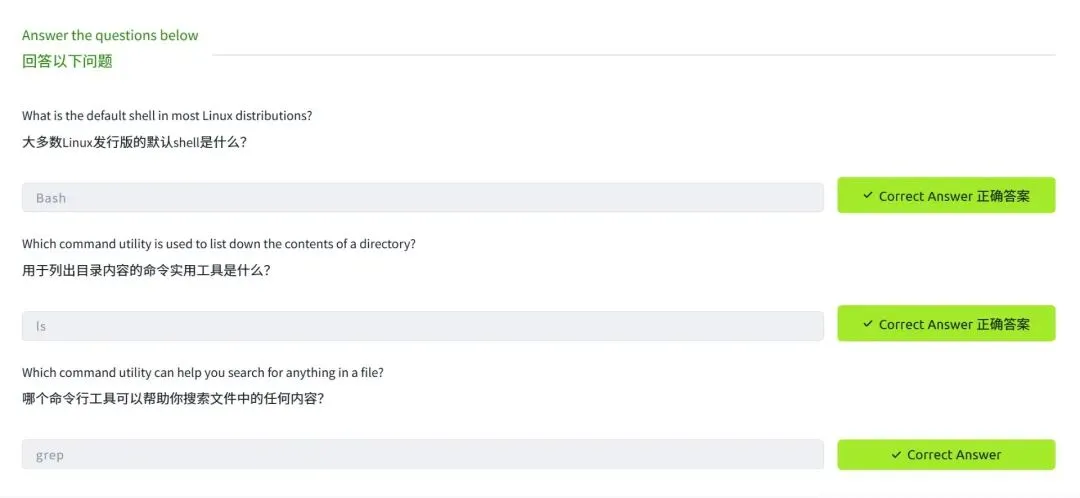Click the checkmark icon beside the grep answer
Viewport: 1080px width, 498px height.
(x=896, y=455)
